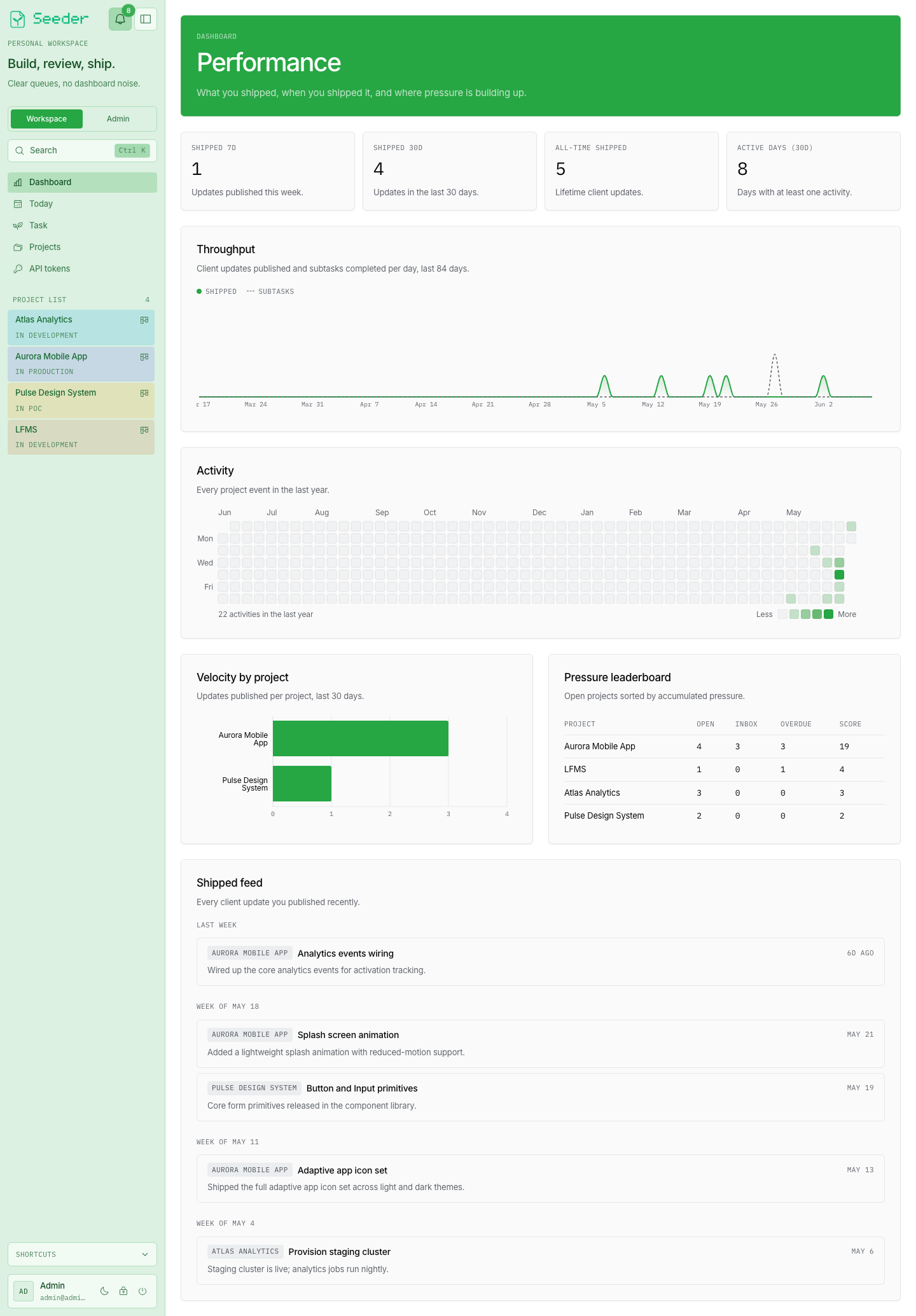Switch to the Admin view
This screenshot has width=916, height=1316.
point(118,119)
